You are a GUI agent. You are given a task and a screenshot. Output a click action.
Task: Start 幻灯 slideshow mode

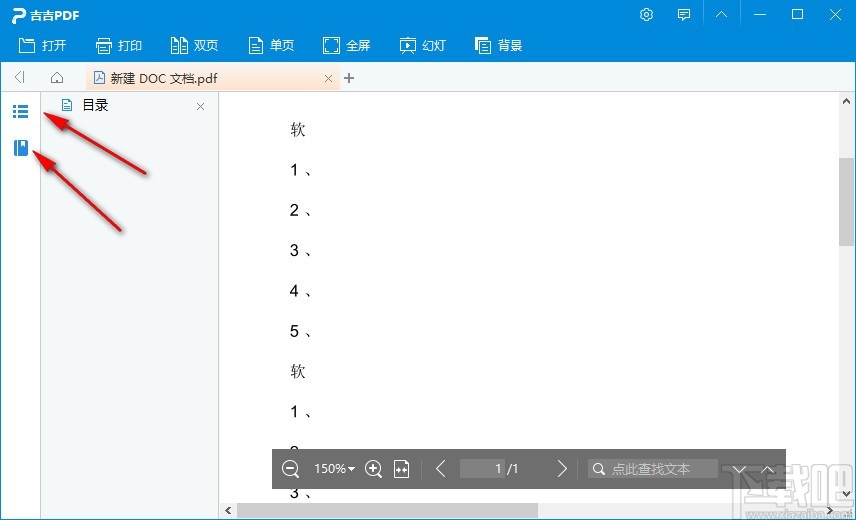[x=423, y=45]
